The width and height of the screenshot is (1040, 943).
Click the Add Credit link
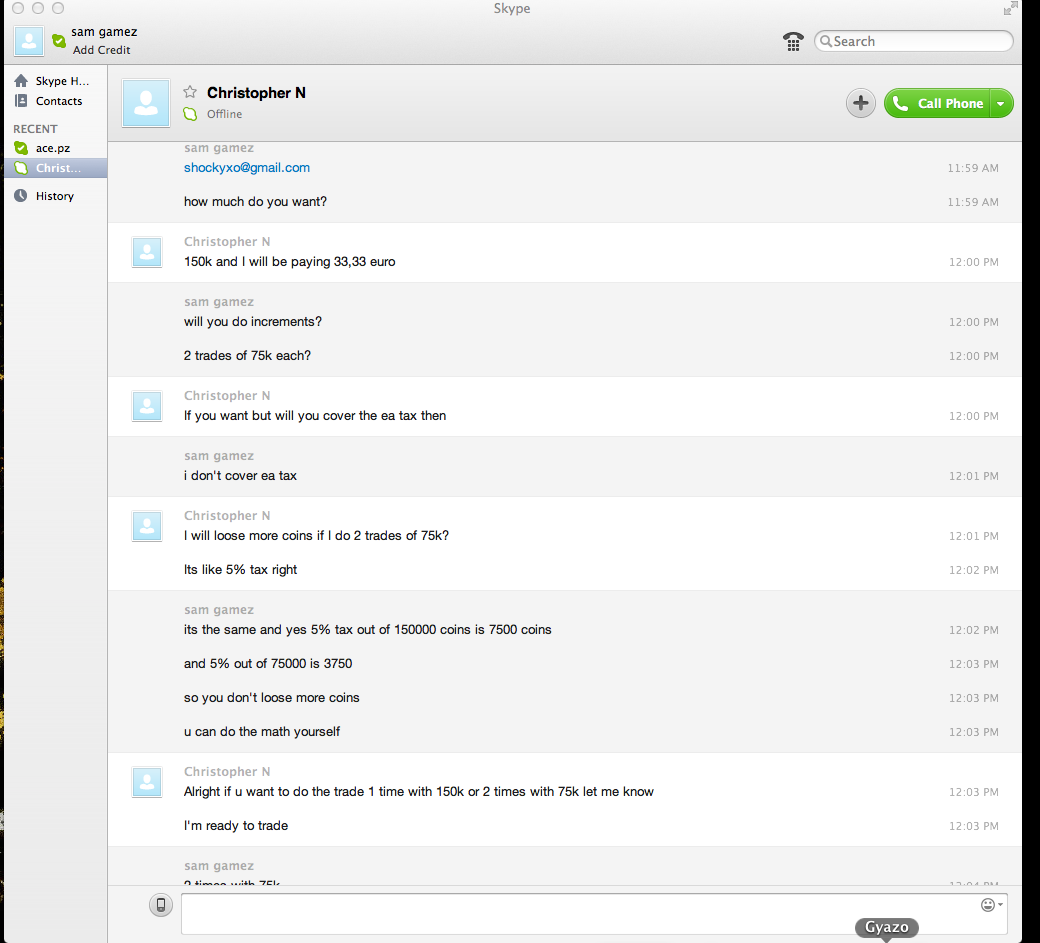click(x=101, y=50)
